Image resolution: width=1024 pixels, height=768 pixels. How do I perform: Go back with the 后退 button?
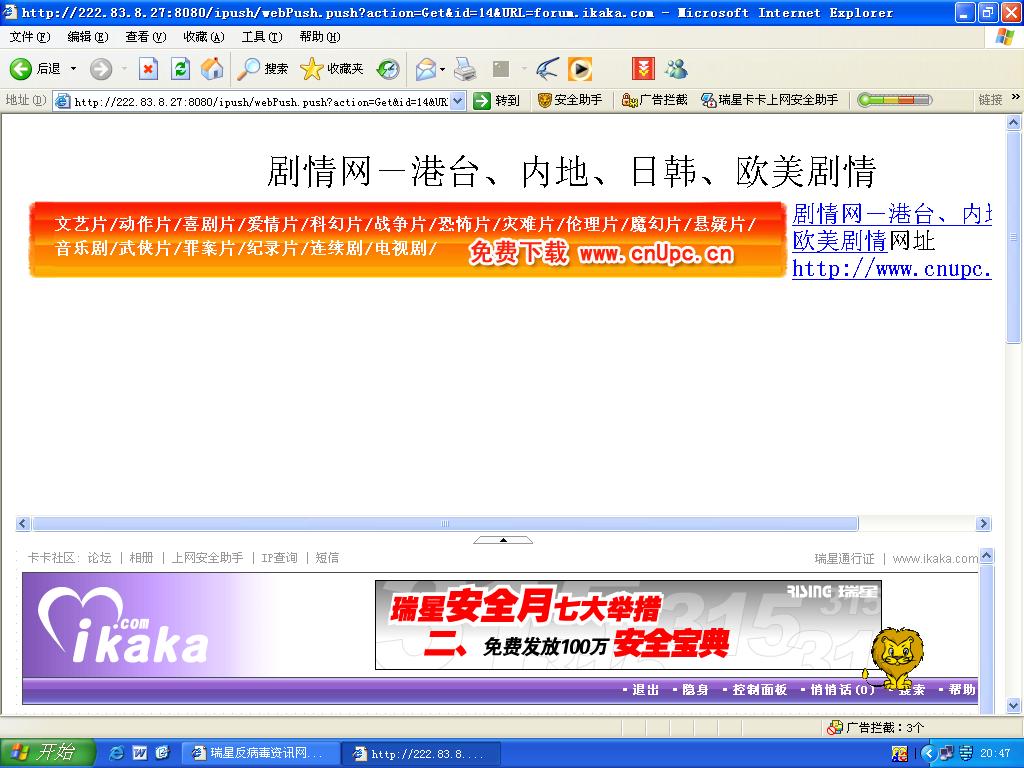pos(35,69)
